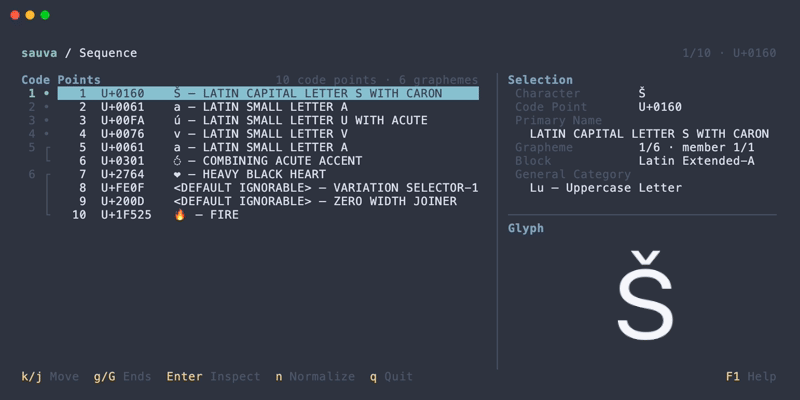The height and width of the screenshot is (400, 800).
Task: Click the Sequence breadcrumb title
Action: point(108,53)
